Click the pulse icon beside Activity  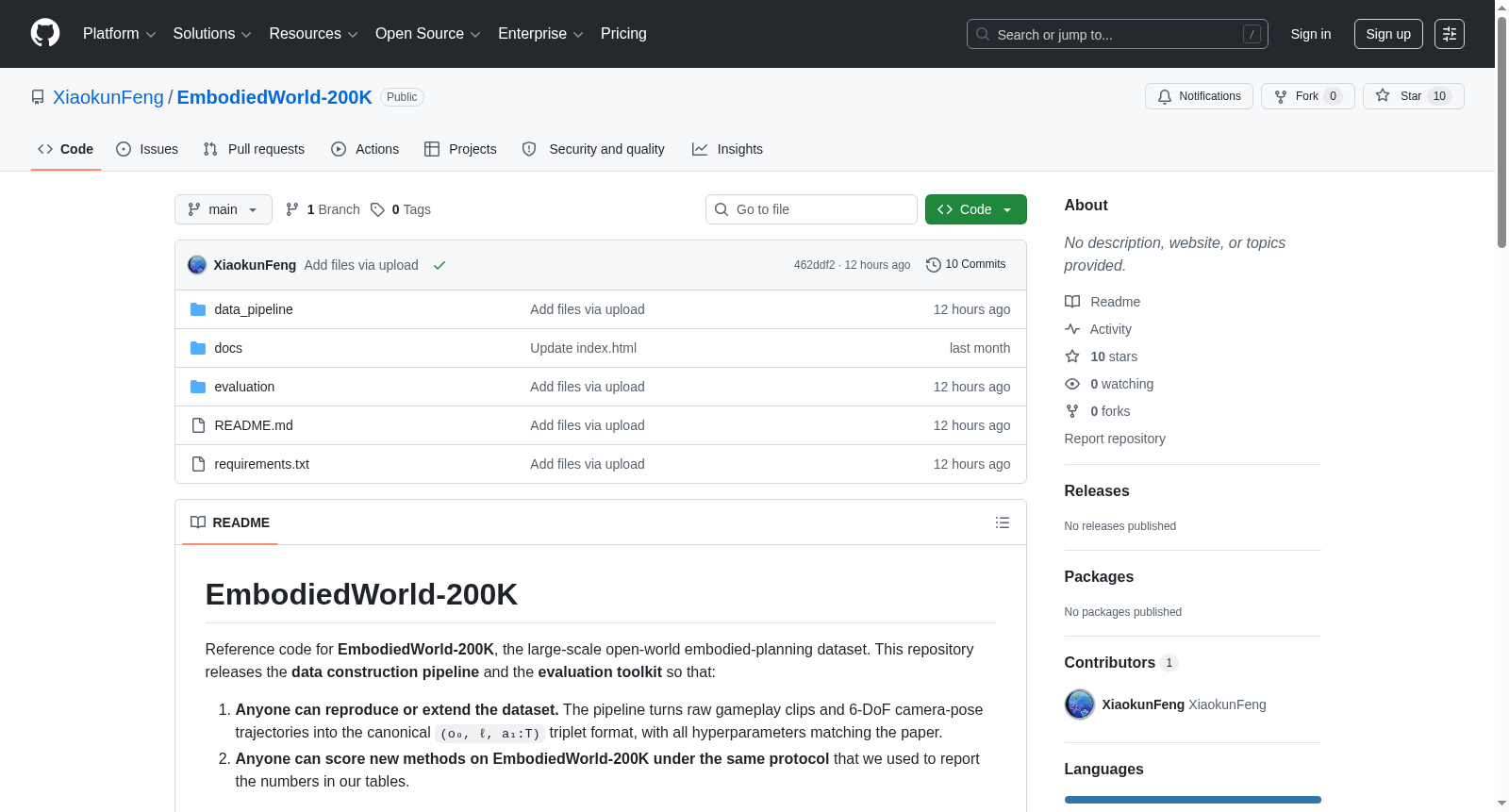pos(1072,329)
